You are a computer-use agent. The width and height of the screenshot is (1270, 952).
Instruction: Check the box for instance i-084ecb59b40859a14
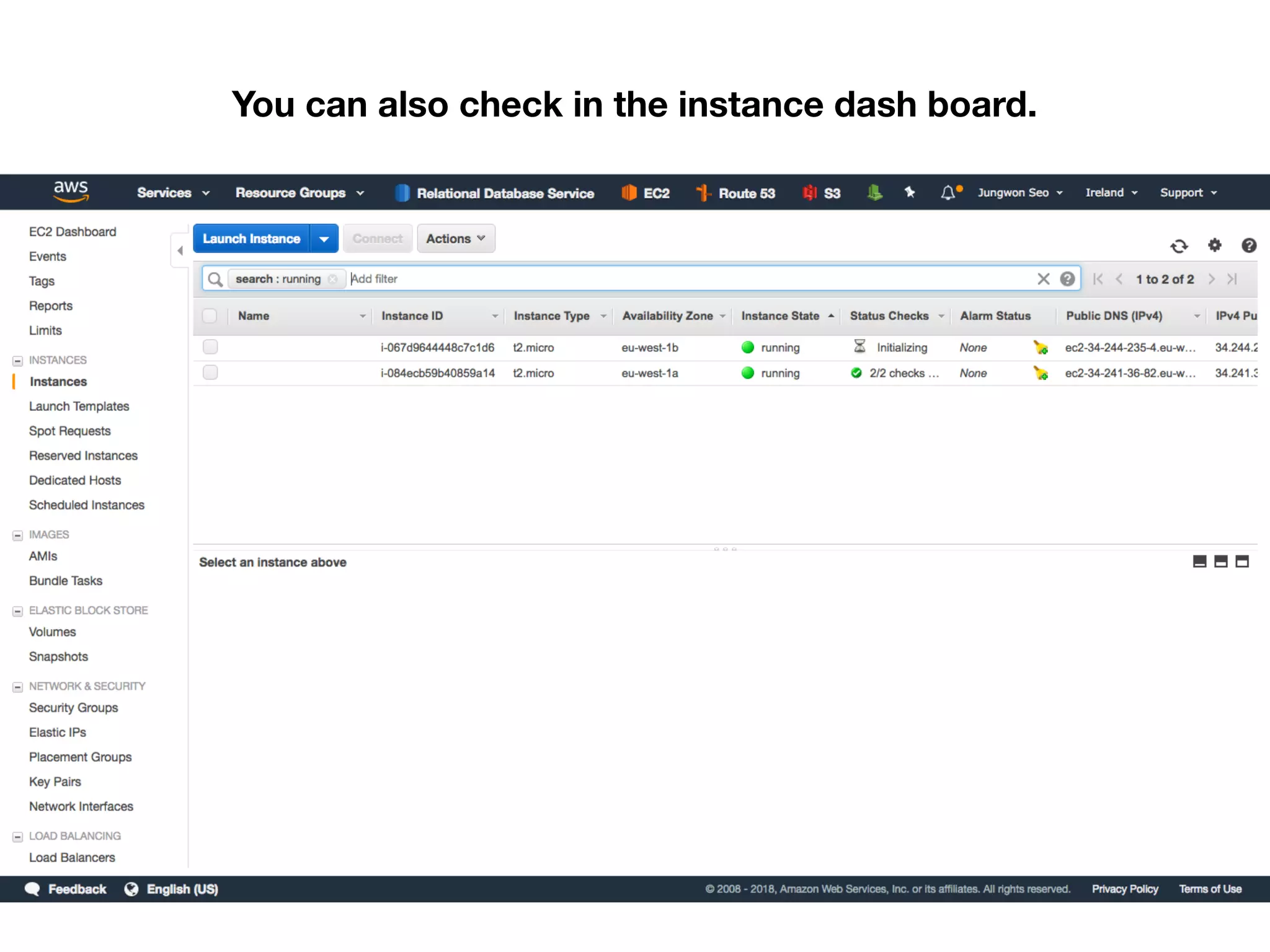click(x=210, y=372)
